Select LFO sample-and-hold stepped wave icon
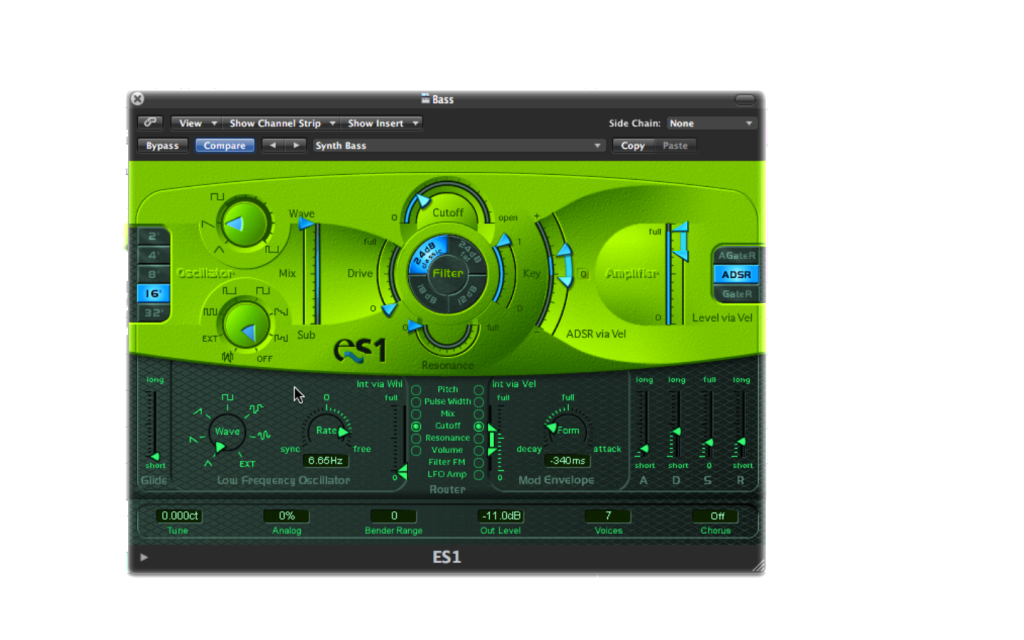This screenshot has height=640, width=1024. [x=255, y=409]
